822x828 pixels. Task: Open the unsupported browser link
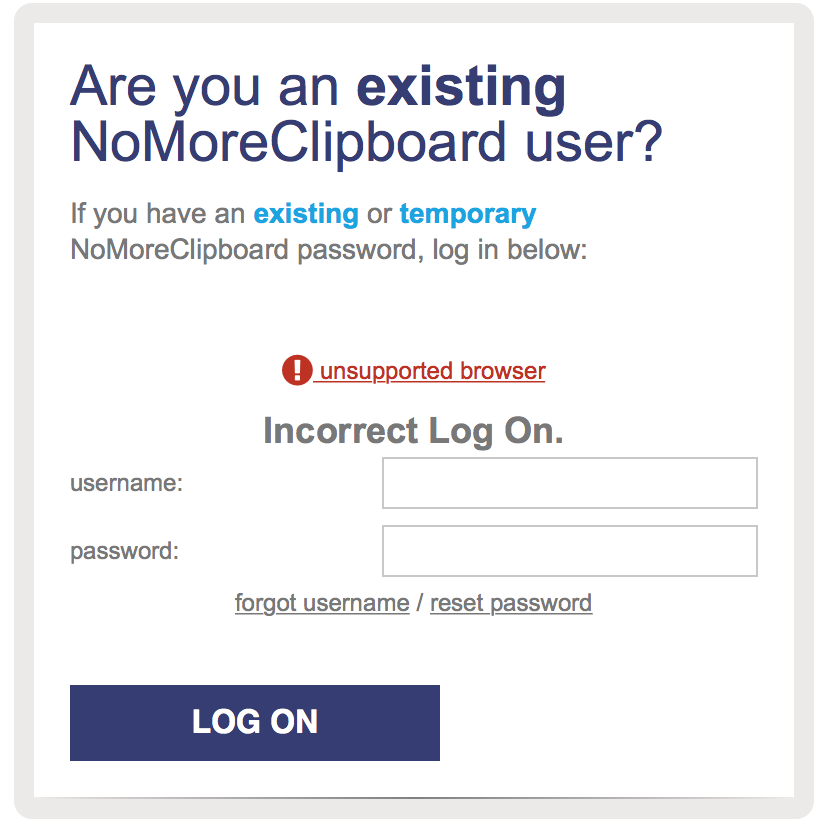[432, 371]
